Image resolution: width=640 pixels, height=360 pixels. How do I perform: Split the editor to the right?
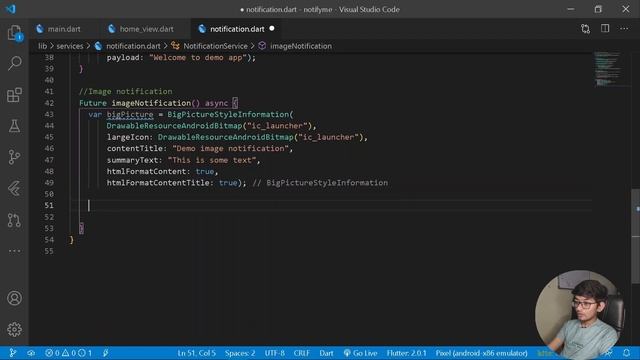605,29
